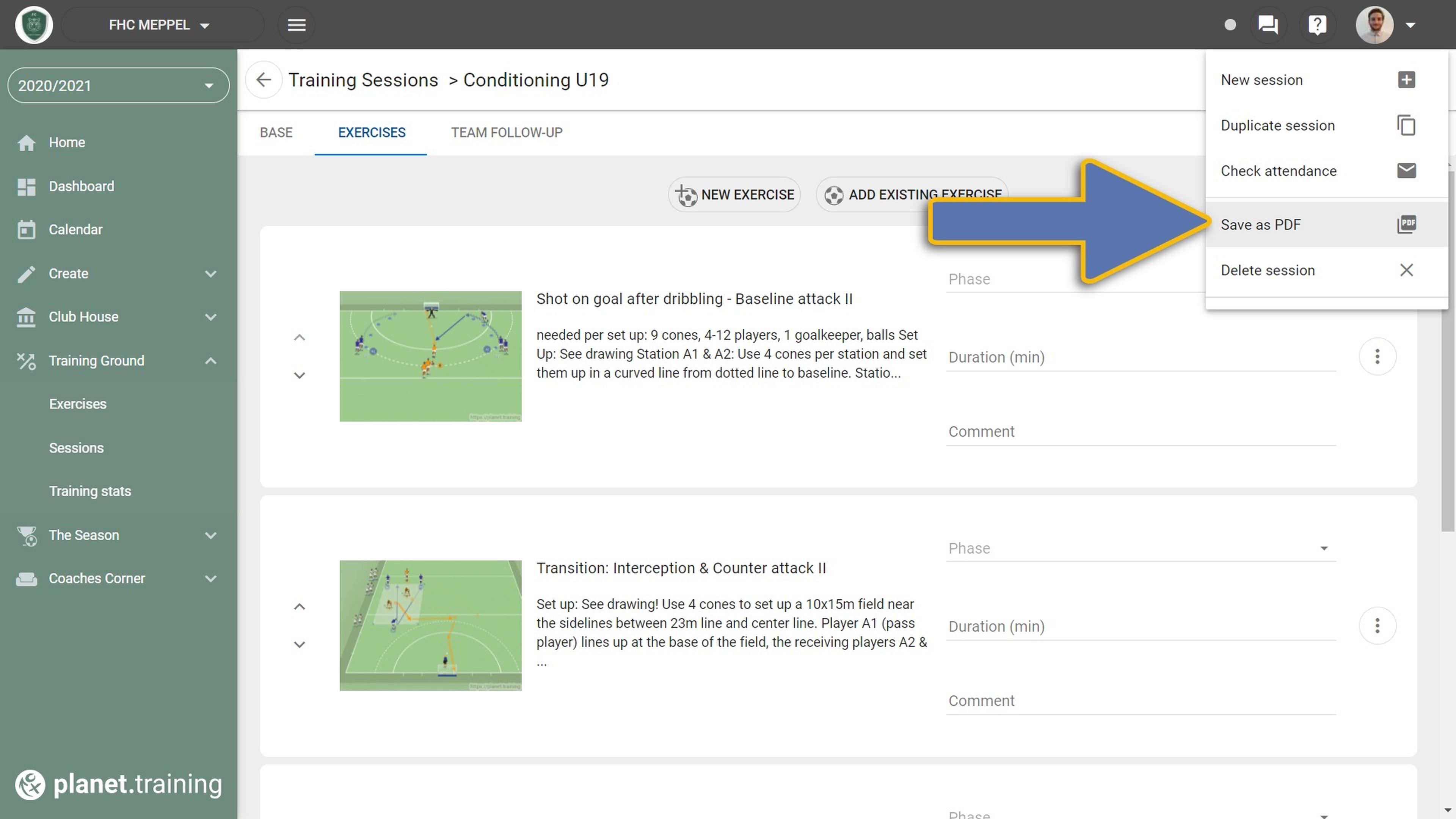Select Duplicate session from the menu
This screenshot has width=1456, height=819.
tap(1327, 126)
